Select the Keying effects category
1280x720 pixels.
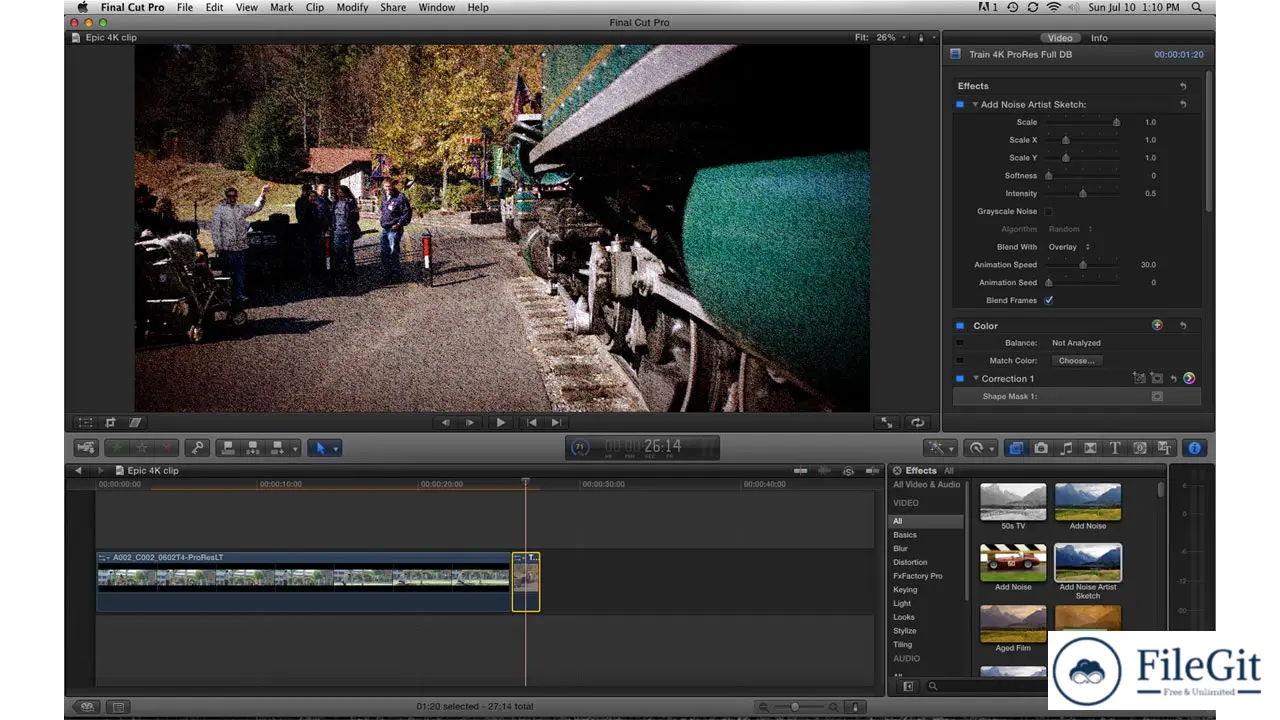pos(905,590)
